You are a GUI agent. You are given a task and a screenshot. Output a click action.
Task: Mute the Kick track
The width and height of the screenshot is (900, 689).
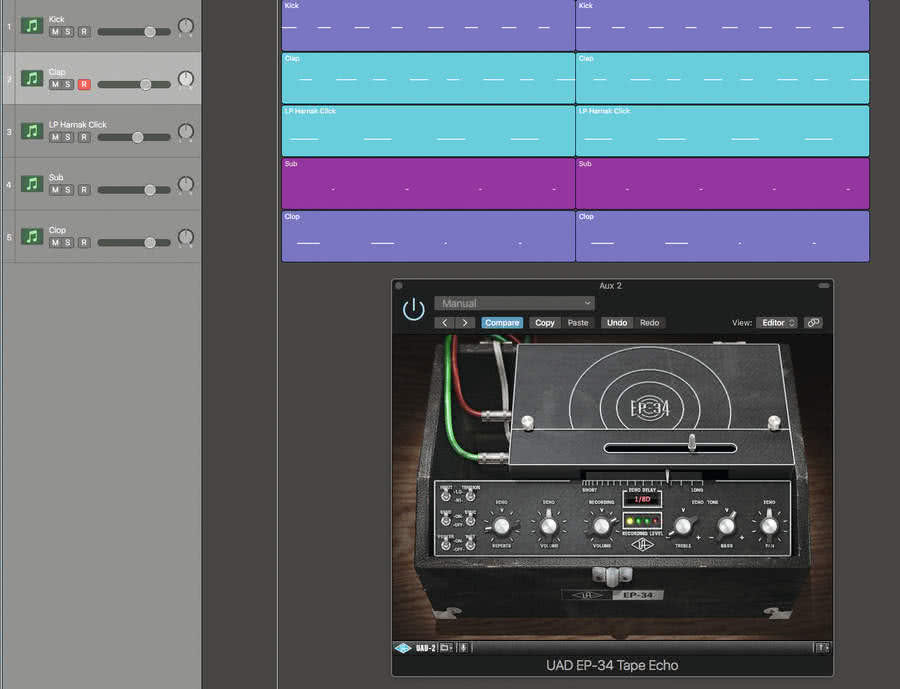(x=55, y=32)
